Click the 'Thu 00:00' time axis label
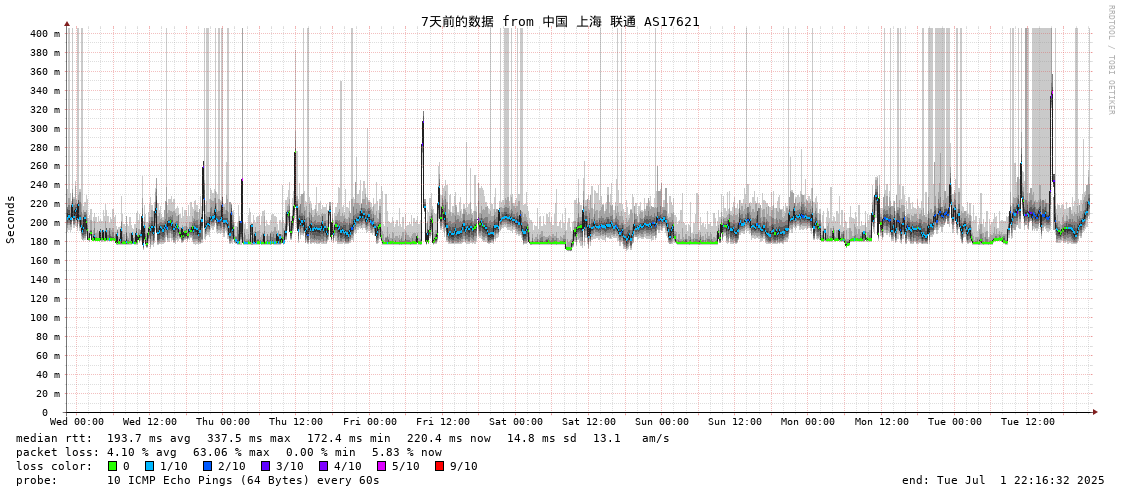The image size is (1121, 494). pyautogui.click(x=223, y=422)
